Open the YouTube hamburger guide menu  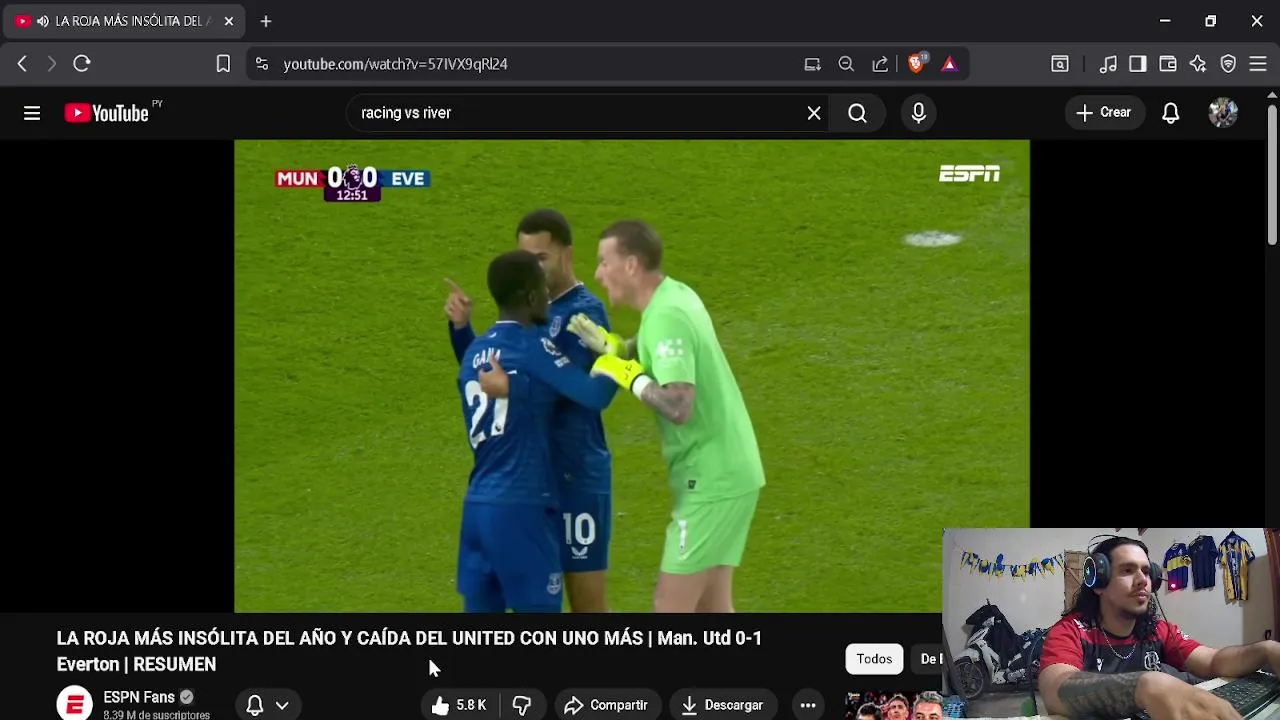coord(32,113)
